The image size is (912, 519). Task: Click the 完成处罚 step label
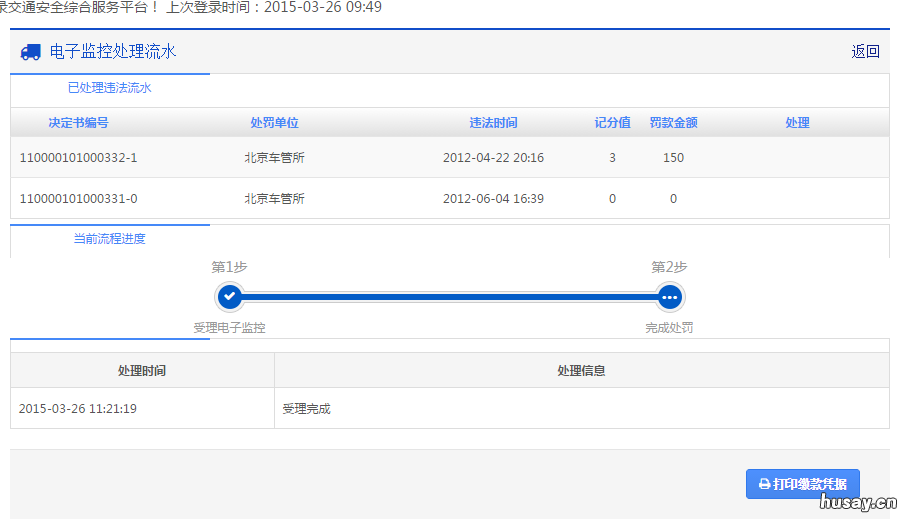coord(669,328)
